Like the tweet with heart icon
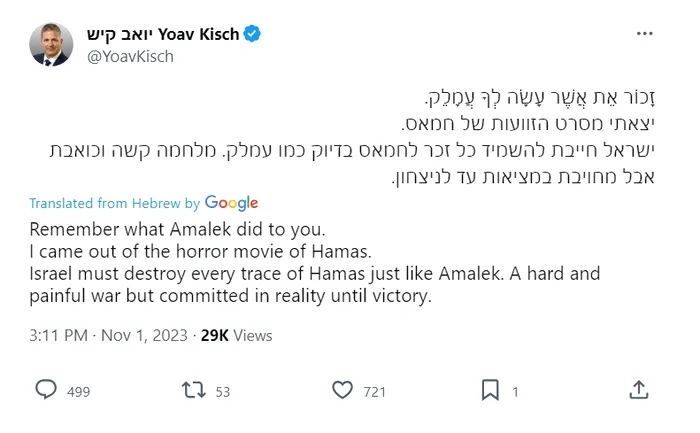Viewport: 700px width, 433px height. click(342, 390)
